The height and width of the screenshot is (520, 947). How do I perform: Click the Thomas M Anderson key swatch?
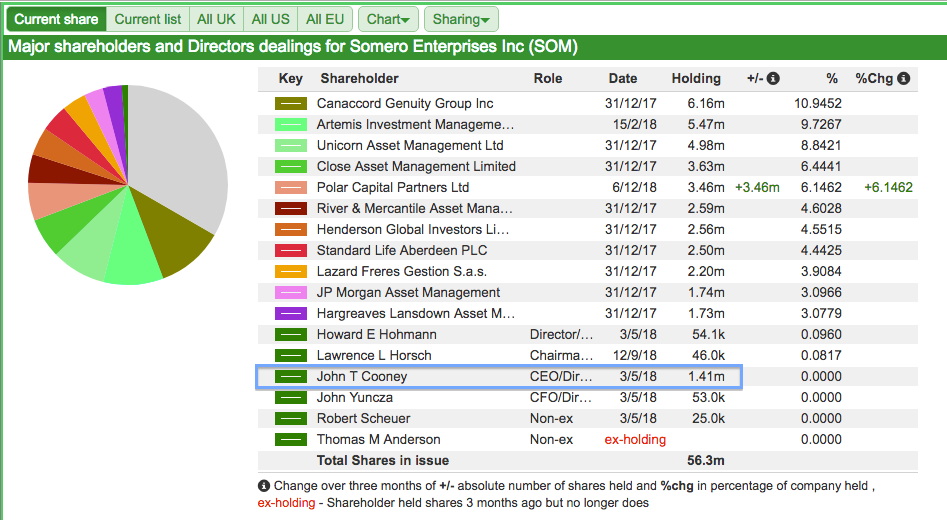point(291,440)
